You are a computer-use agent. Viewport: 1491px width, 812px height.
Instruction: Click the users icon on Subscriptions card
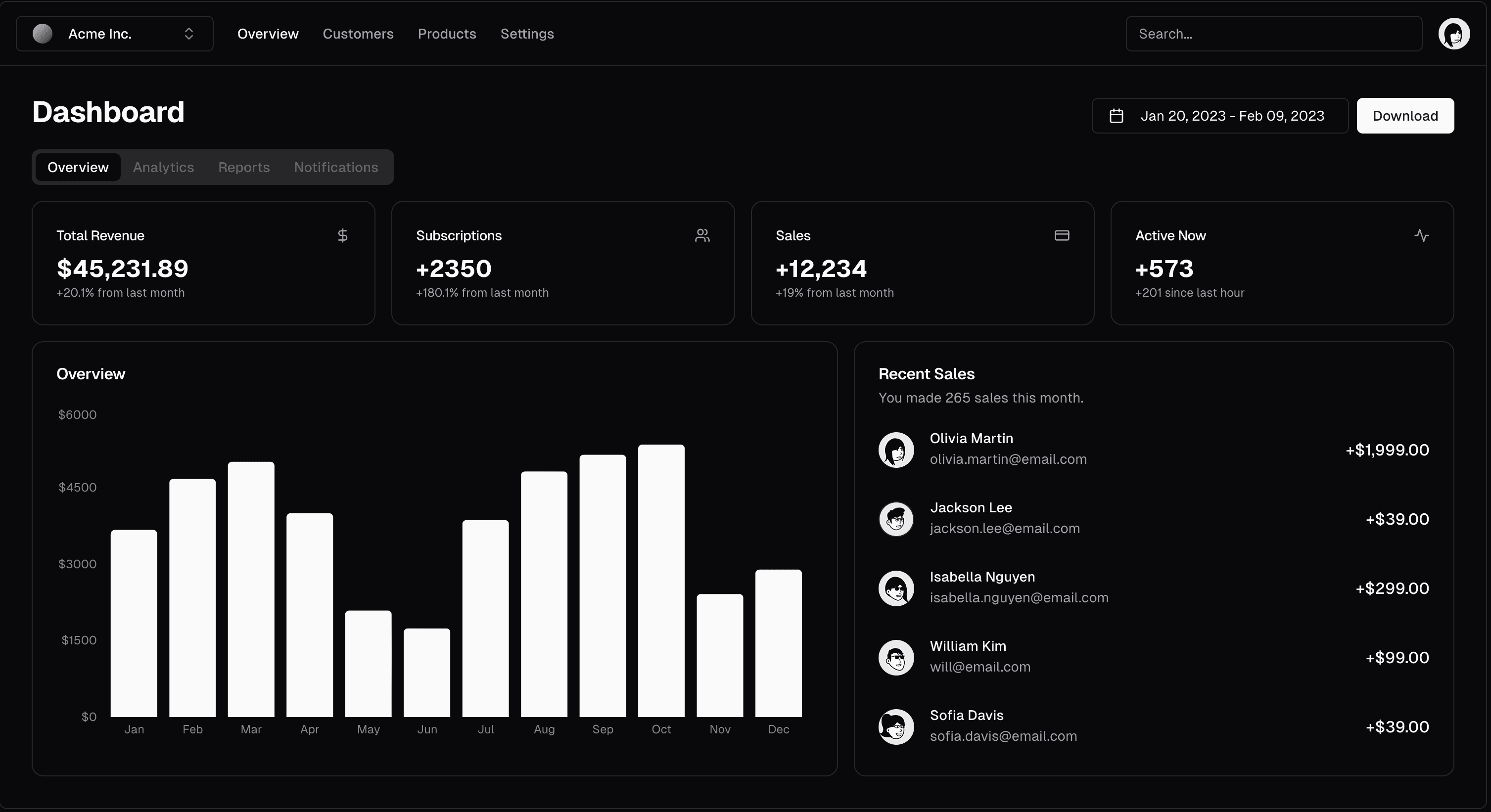point(702,235)
